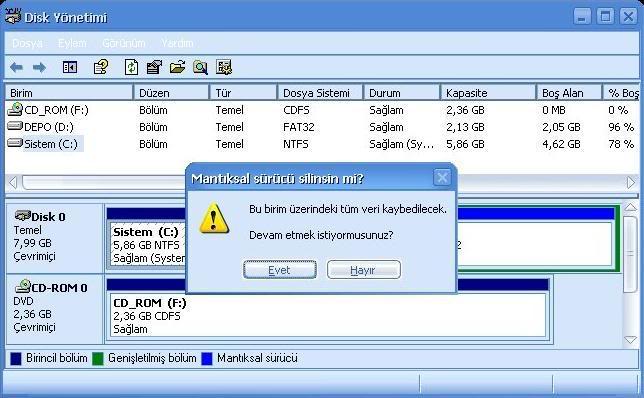Click the 4,62 GB free space cell

pyautogui.click(x=561, y=144)
